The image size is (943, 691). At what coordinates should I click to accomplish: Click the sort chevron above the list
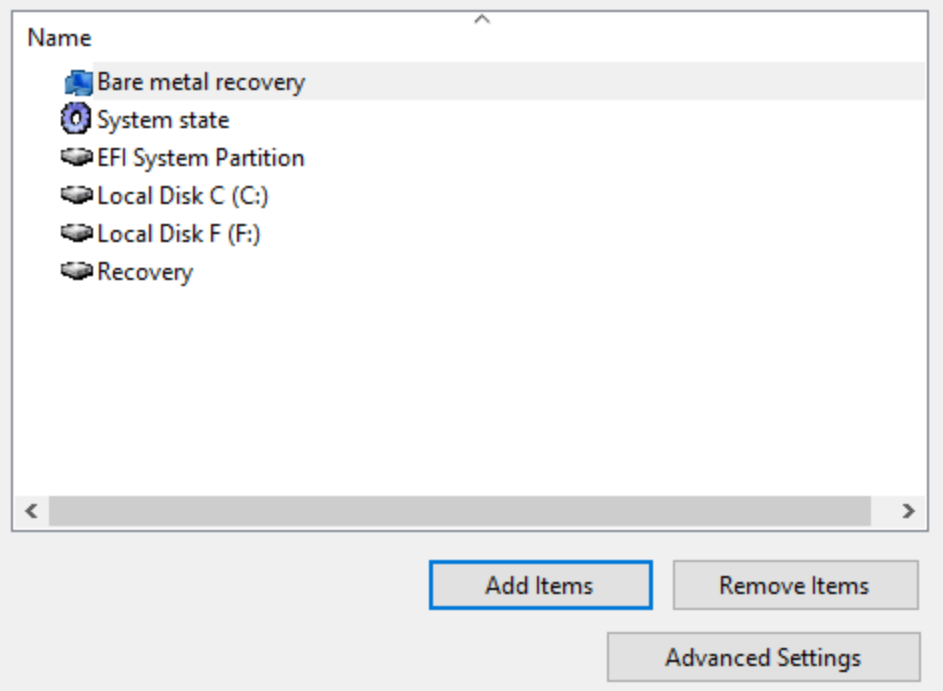pos(482,19)
